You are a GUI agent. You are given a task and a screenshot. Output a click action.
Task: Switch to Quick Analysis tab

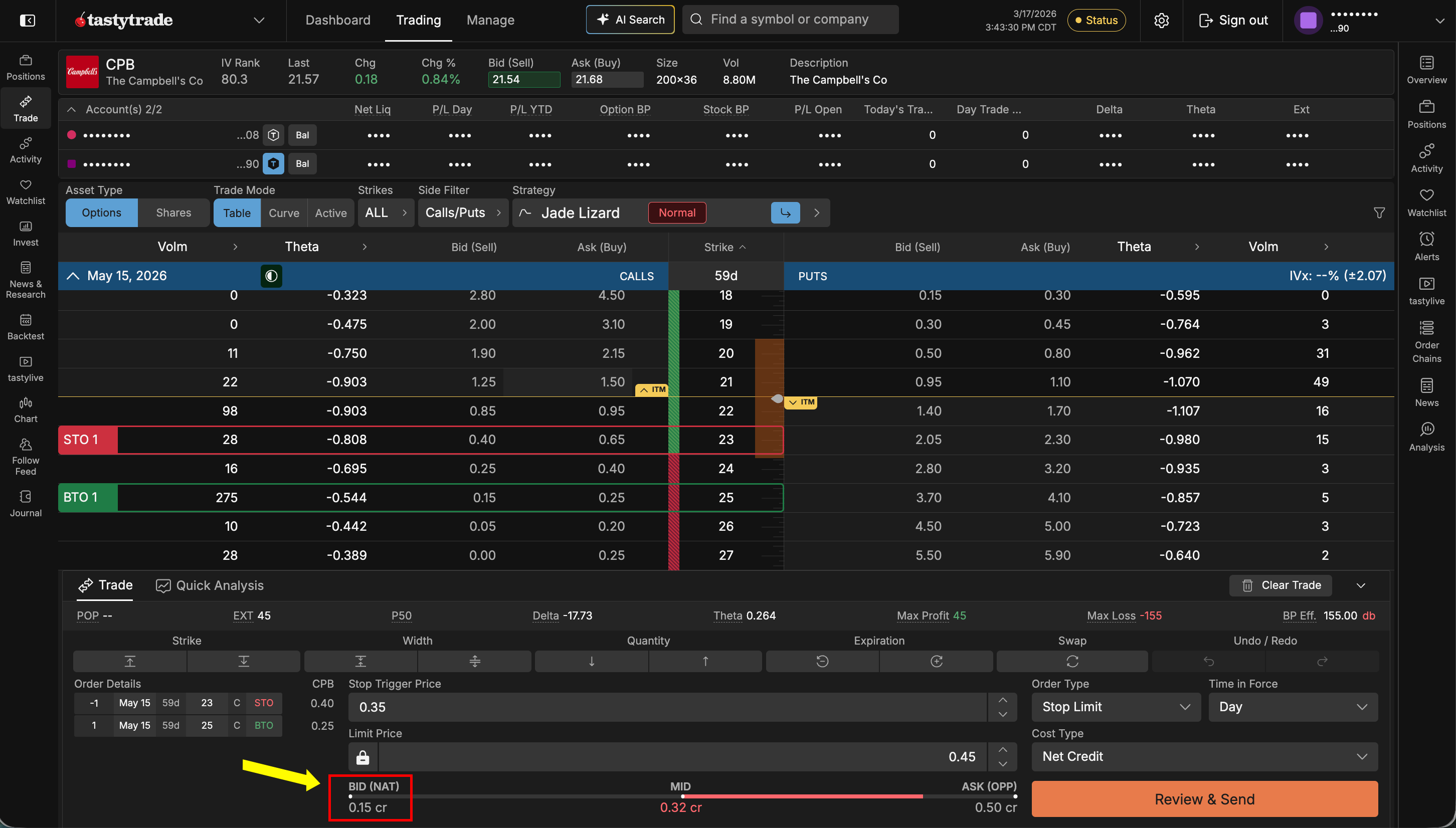[210, 586]
